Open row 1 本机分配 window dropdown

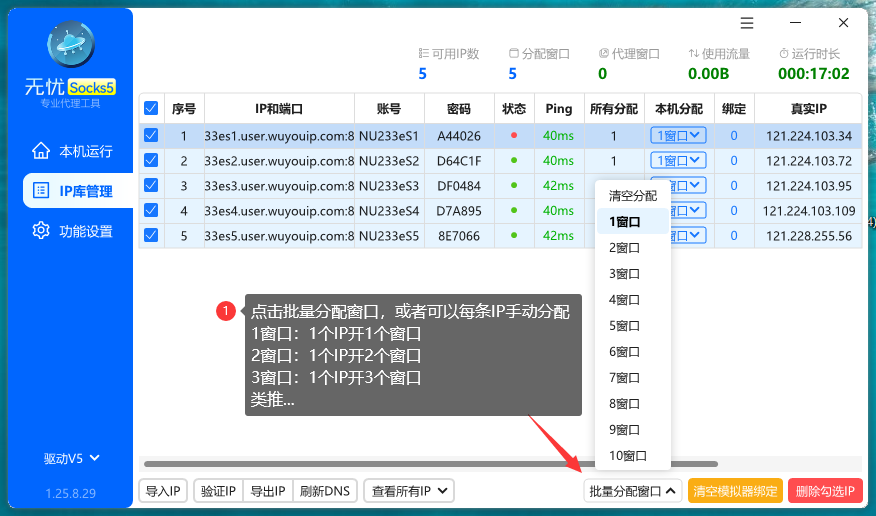point(679,135)
